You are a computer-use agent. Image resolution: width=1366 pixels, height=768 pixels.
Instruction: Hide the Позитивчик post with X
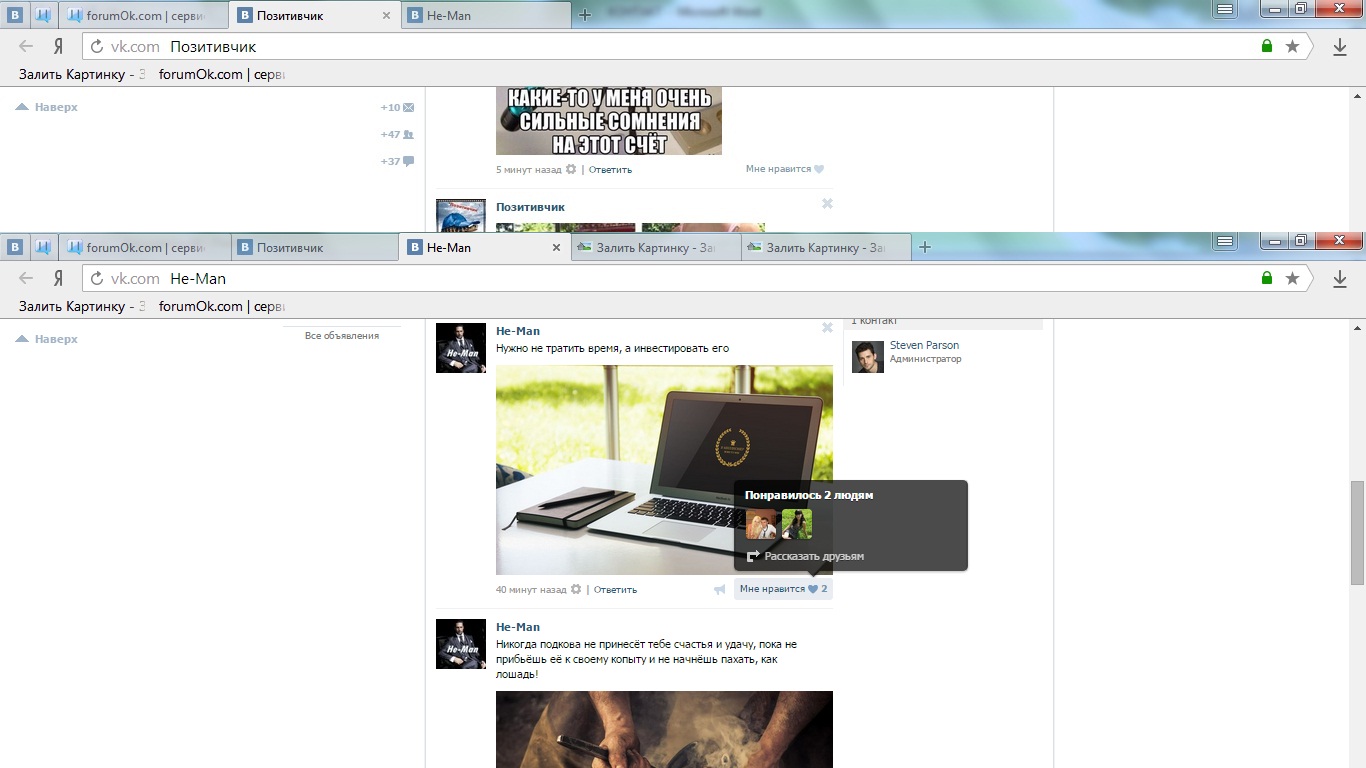[x=827, y=203]
